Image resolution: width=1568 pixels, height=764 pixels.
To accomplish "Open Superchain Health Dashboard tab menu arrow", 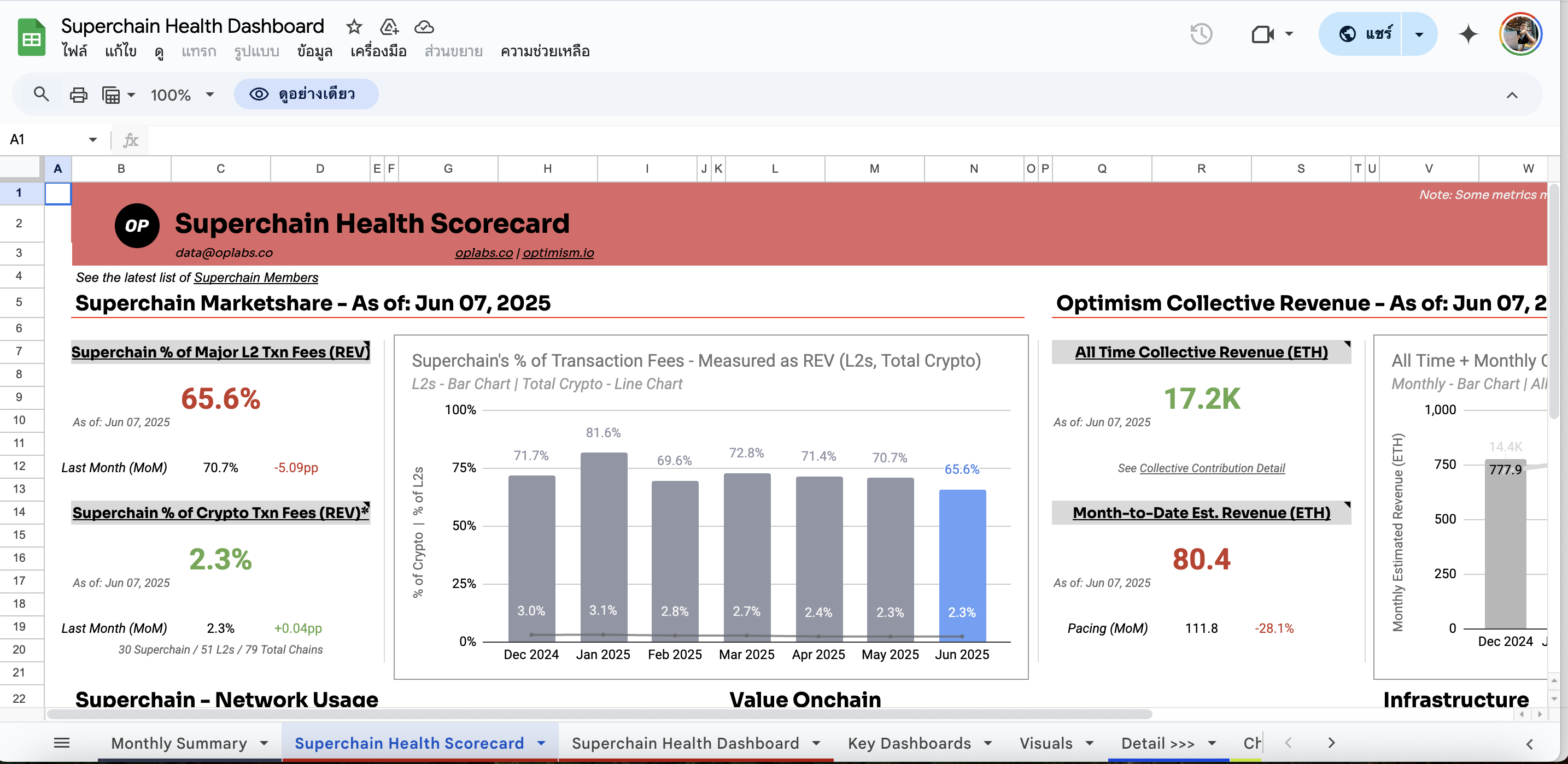I will point(816,743).
